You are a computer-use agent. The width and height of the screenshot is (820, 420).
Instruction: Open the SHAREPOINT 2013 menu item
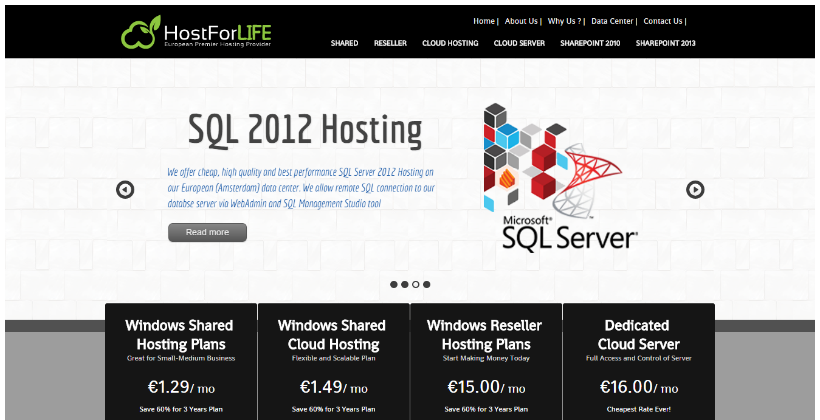coord(665,43)
